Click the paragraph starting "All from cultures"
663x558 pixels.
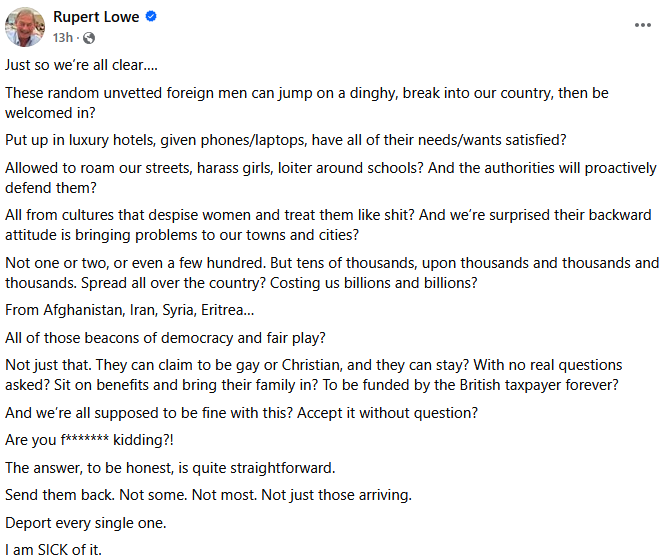(x=328, y=225)
